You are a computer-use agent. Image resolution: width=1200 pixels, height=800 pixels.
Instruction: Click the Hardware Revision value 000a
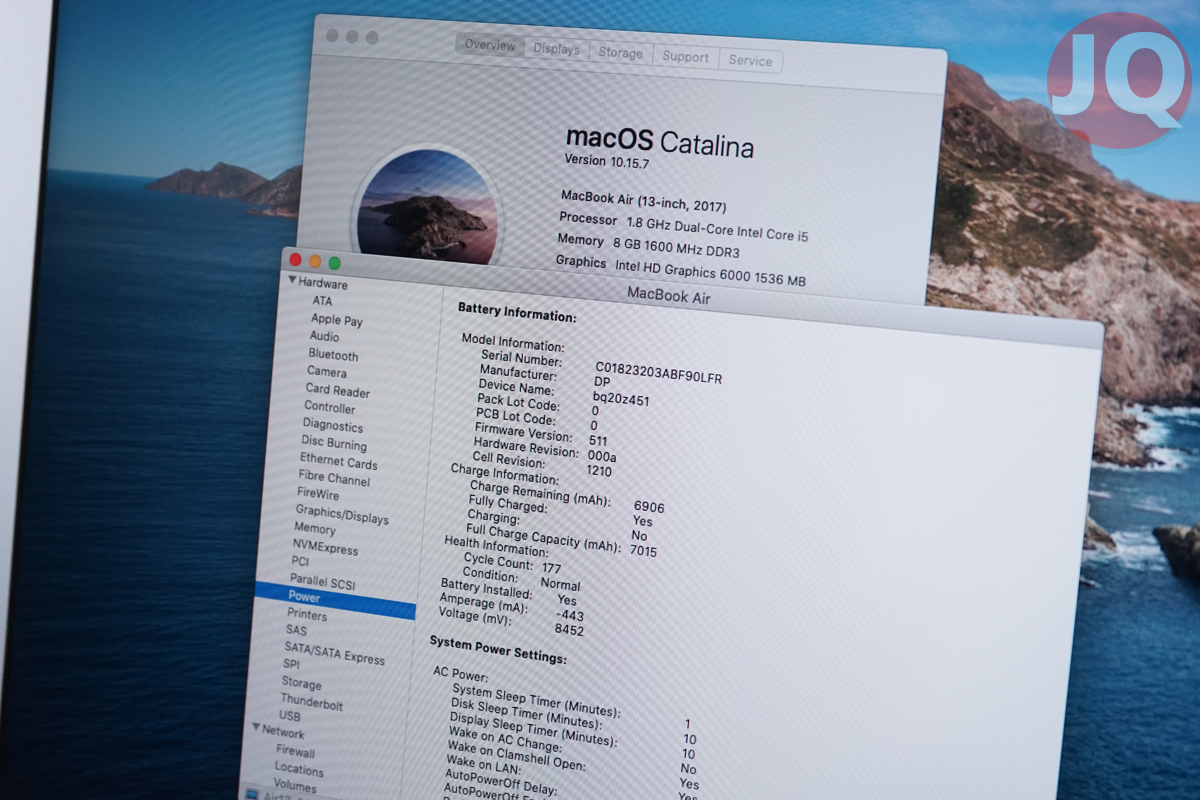pos(601,455)
